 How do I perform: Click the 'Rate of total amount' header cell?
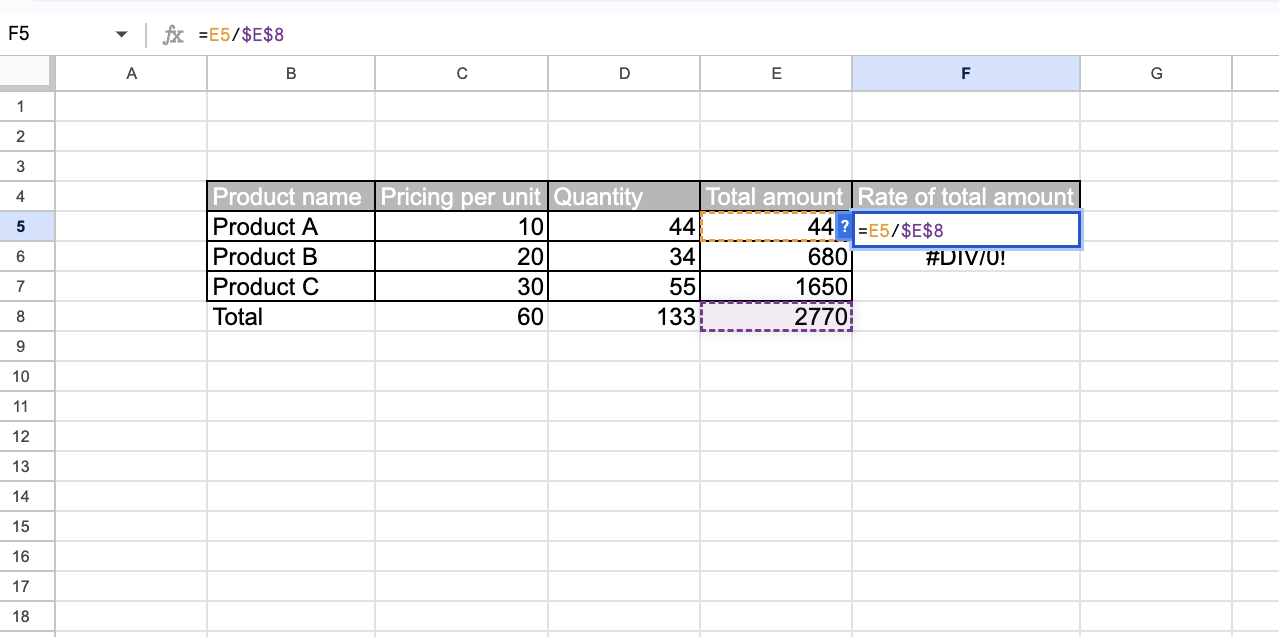966,196
